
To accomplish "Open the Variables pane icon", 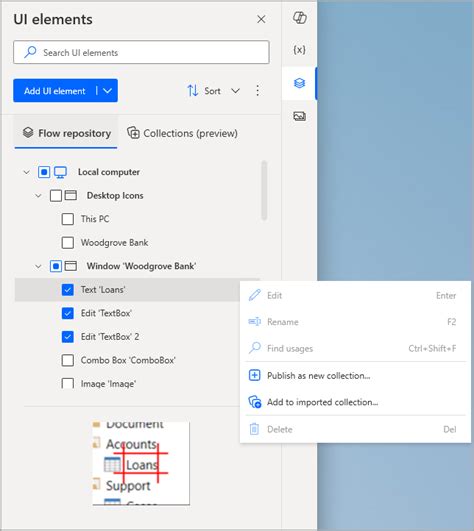I will pyautogui.click(x=299, y=50).
